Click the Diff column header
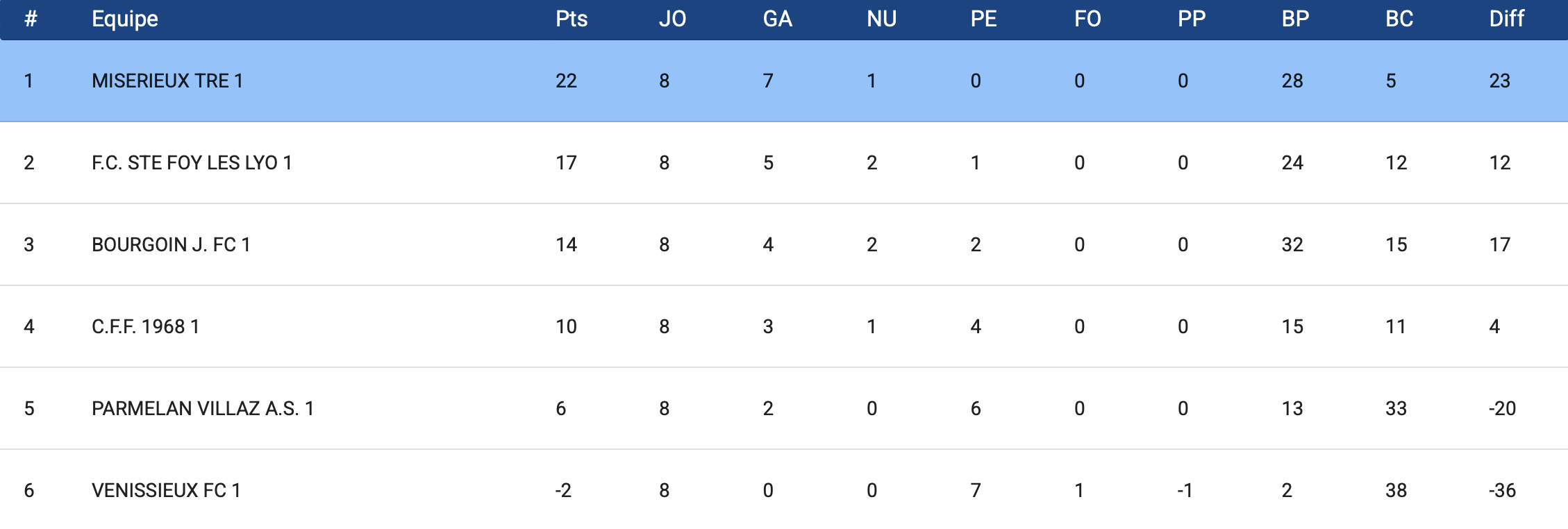 tap(1507, 19)
